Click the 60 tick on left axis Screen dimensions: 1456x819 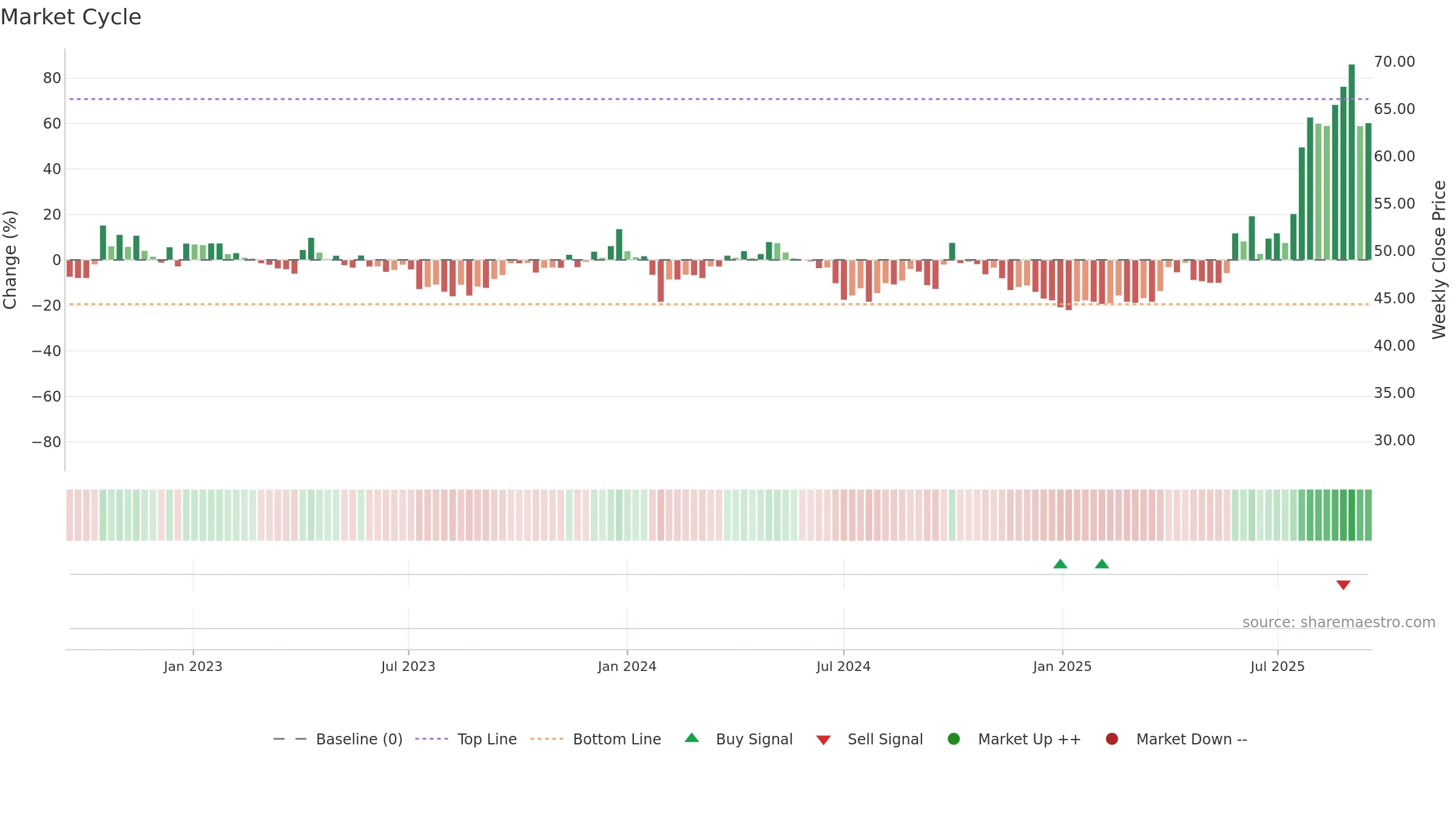point(52,123)
